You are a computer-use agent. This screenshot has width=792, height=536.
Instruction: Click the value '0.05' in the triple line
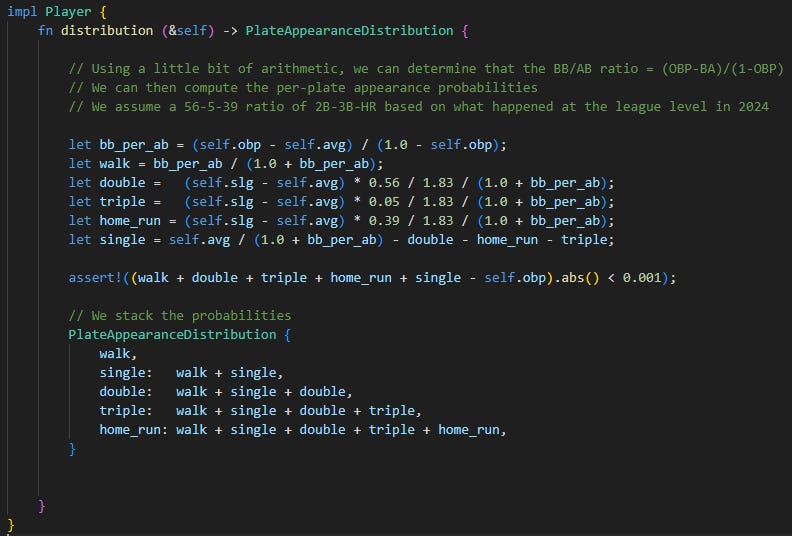coord(384,202)
